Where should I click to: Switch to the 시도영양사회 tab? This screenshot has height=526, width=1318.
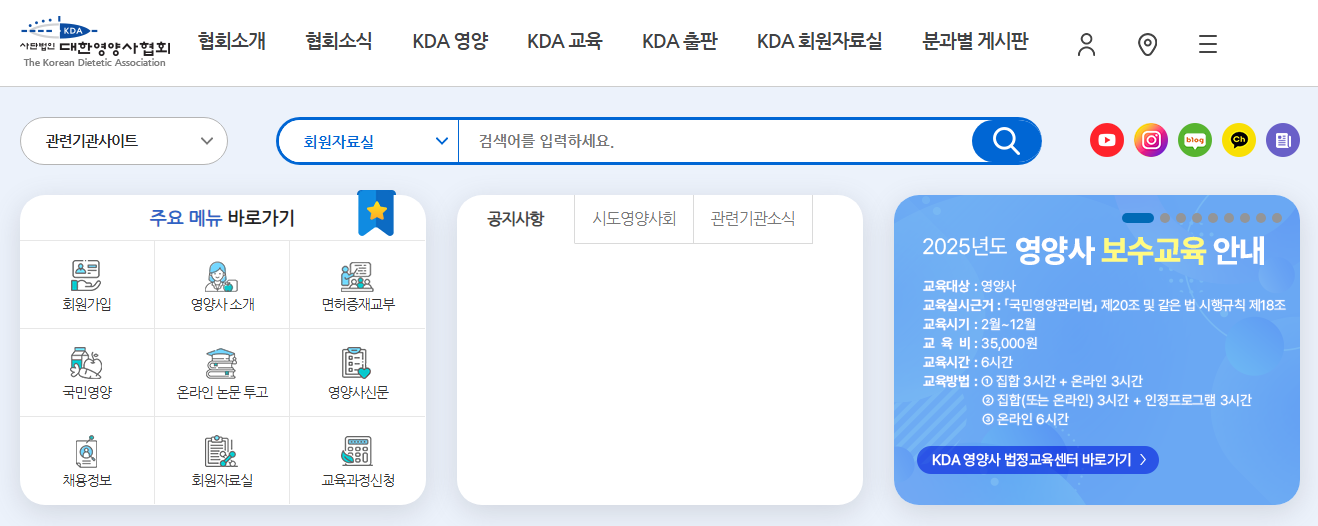(634, 219)
